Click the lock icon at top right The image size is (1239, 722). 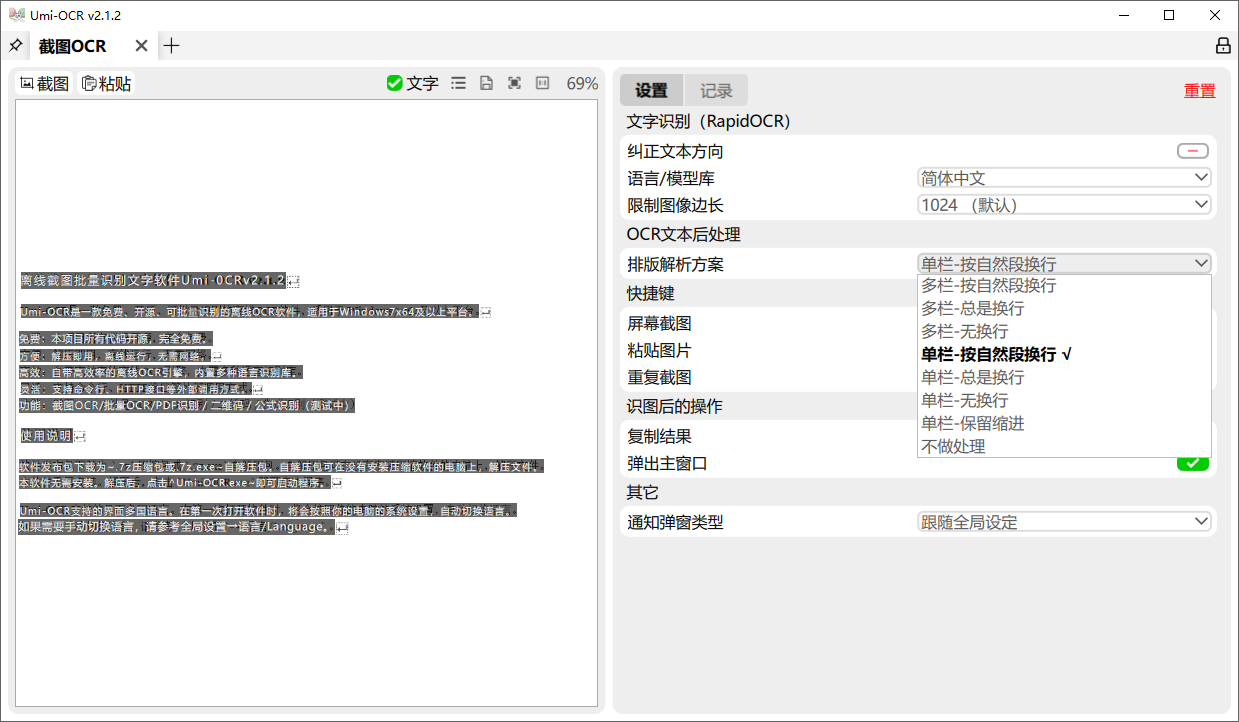pyautogui.click(x=1222, y=46)
